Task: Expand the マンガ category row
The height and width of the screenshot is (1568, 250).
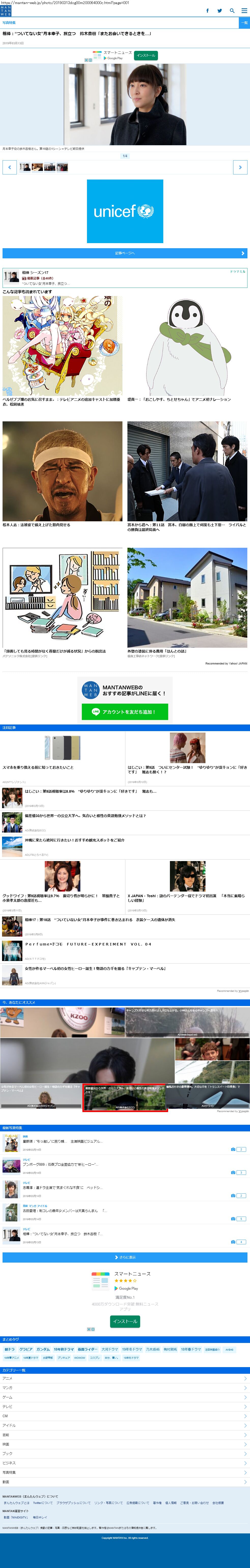Action: [x=125, y=1388]
